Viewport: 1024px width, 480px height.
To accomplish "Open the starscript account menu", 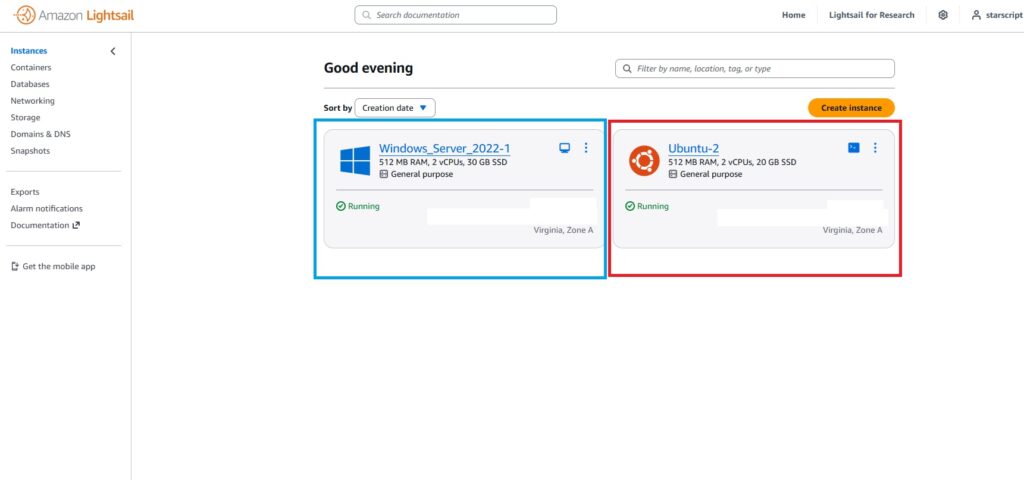I will tap(996, 15).
